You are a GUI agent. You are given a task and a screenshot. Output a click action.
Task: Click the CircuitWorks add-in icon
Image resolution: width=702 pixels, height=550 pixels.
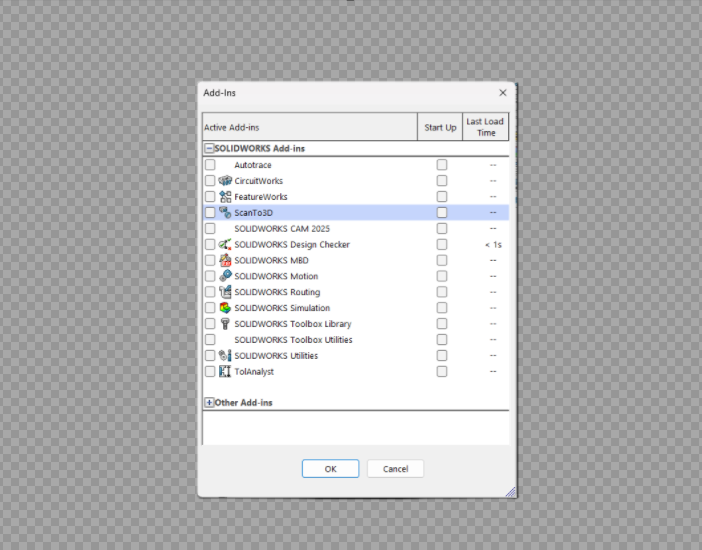pyautogui.click(x=225, y=180)
